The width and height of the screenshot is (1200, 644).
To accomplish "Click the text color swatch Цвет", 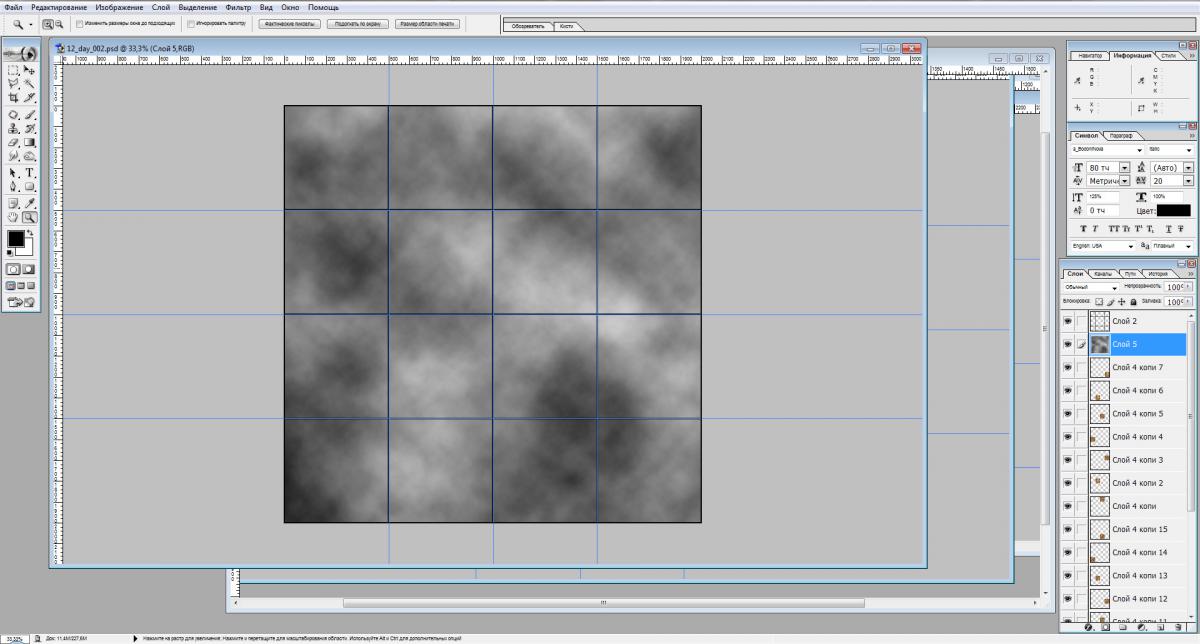I will pos(1173,210).
